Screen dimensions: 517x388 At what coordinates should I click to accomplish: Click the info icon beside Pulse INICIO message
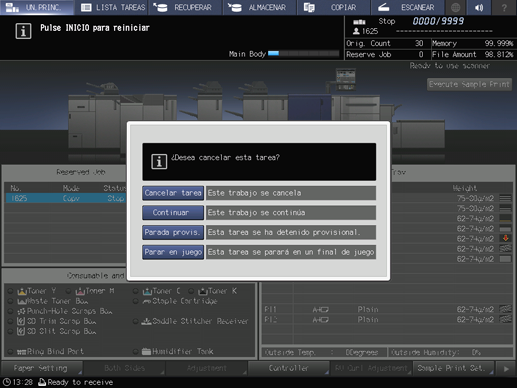click(23, 31)
